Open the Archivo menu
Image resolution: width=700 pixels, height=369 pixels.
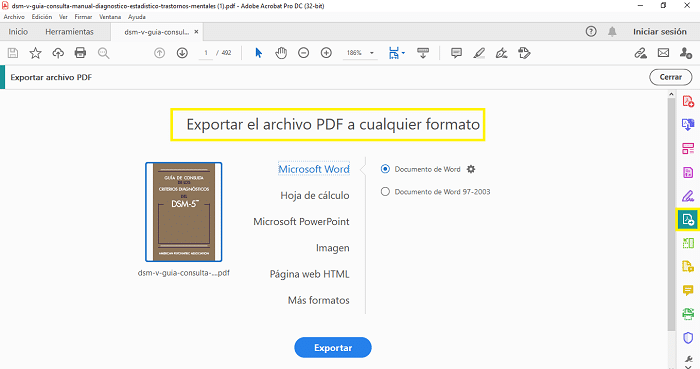point(14,17)
